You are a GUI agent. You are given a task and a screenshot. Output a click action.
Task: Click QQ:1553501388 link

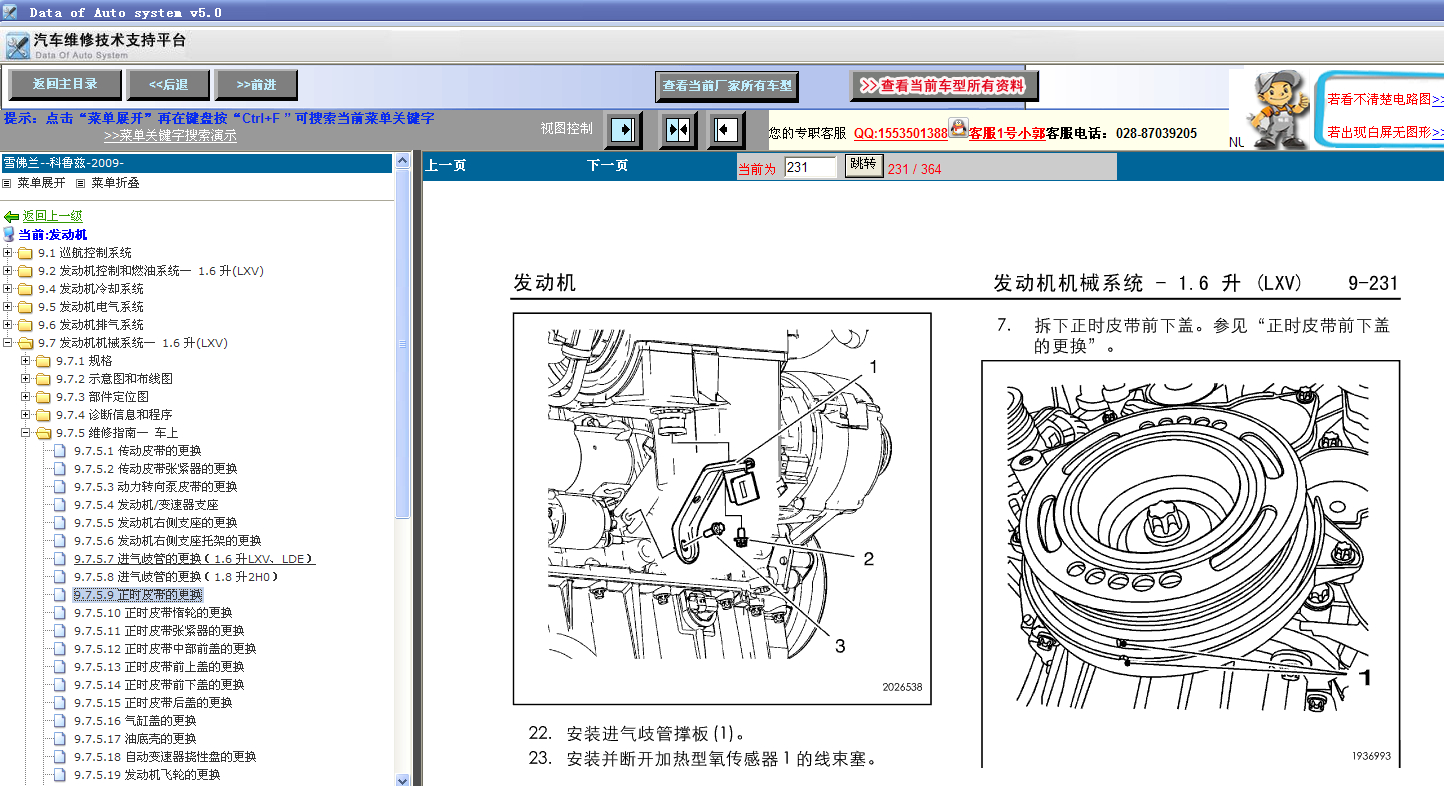tap(901, 133)
